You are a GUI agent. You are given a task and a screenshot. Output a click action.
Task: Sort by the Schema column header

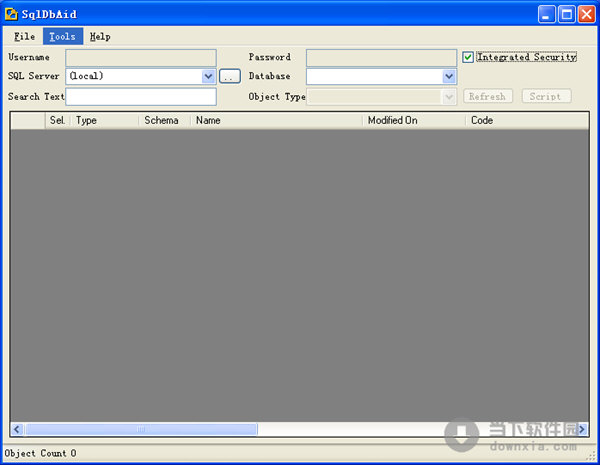pyautogui.click(x=165, y=120)
